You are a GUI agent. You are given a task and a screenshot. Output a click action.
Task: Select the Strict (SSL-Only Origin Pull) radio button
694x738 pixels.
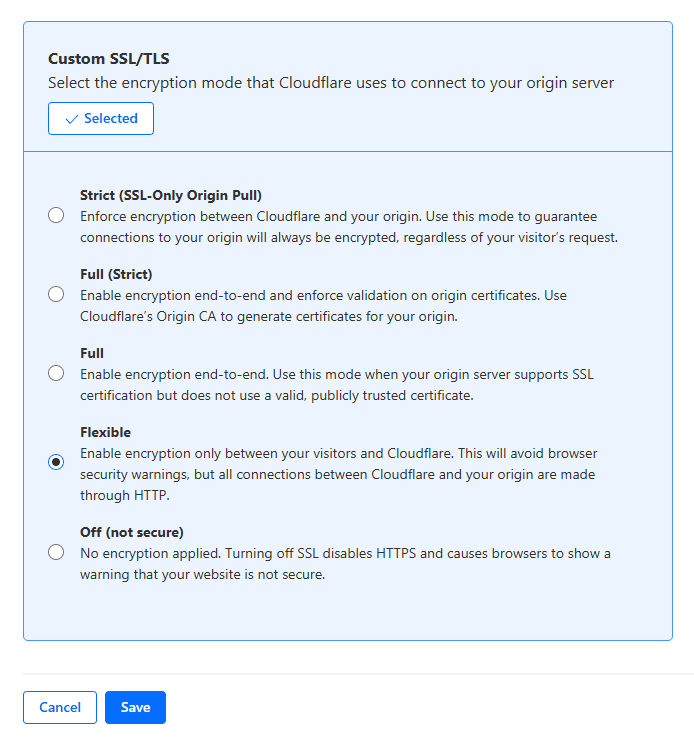tap(56, 215)
